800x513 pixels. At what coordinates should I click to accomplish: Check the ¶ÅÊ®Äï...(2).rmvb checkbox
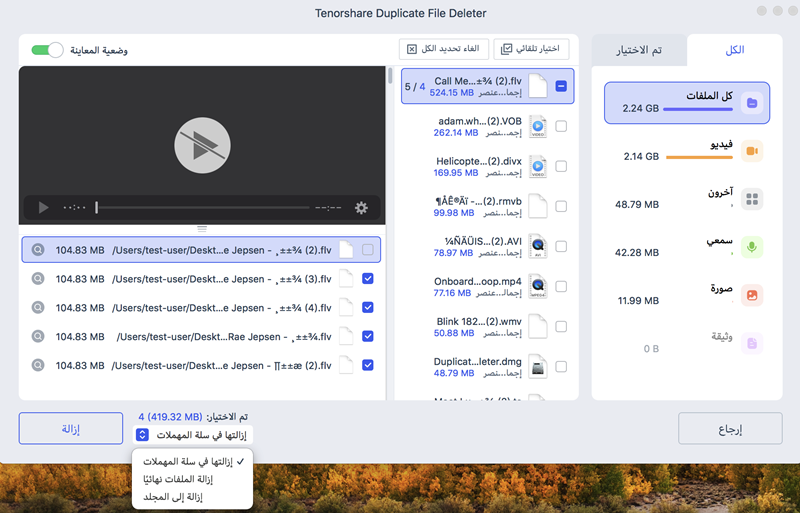pyautogui.click(x=561, y=206)
